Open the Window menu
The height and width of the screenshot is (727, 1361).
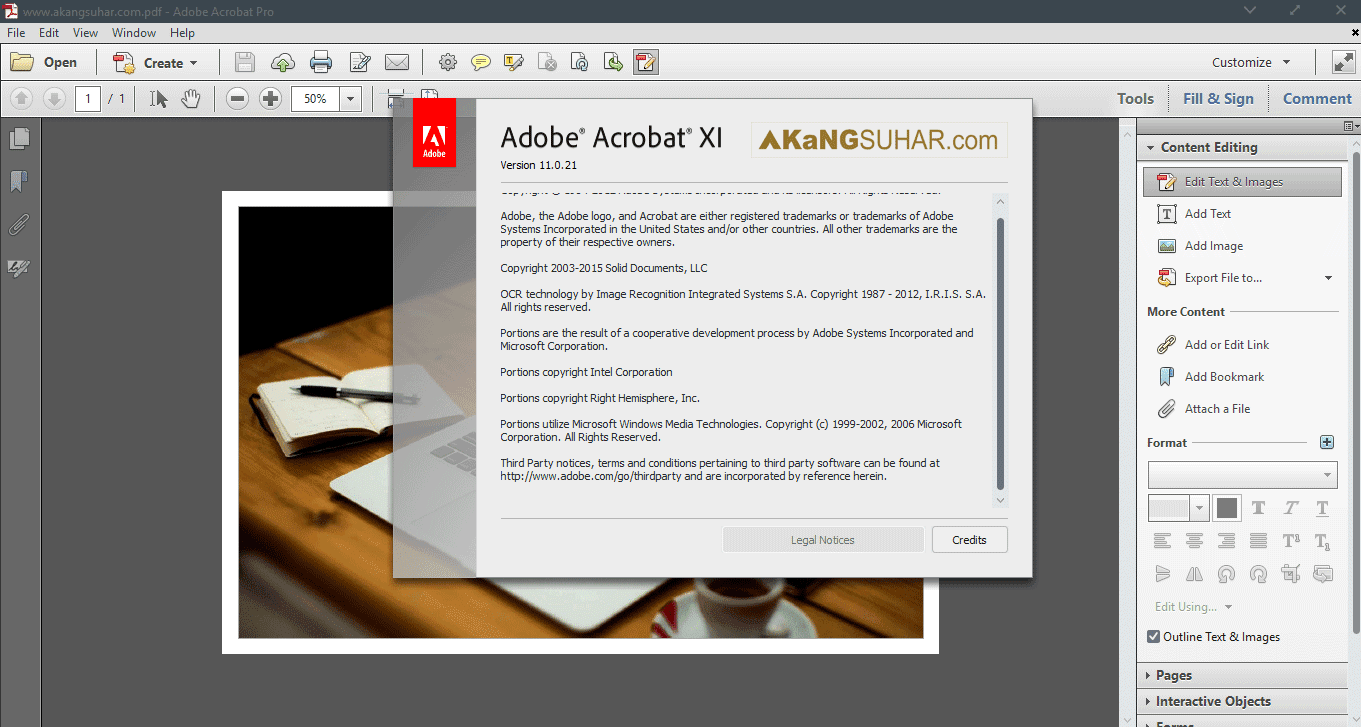pyautogui.click(x=134, y=33)
